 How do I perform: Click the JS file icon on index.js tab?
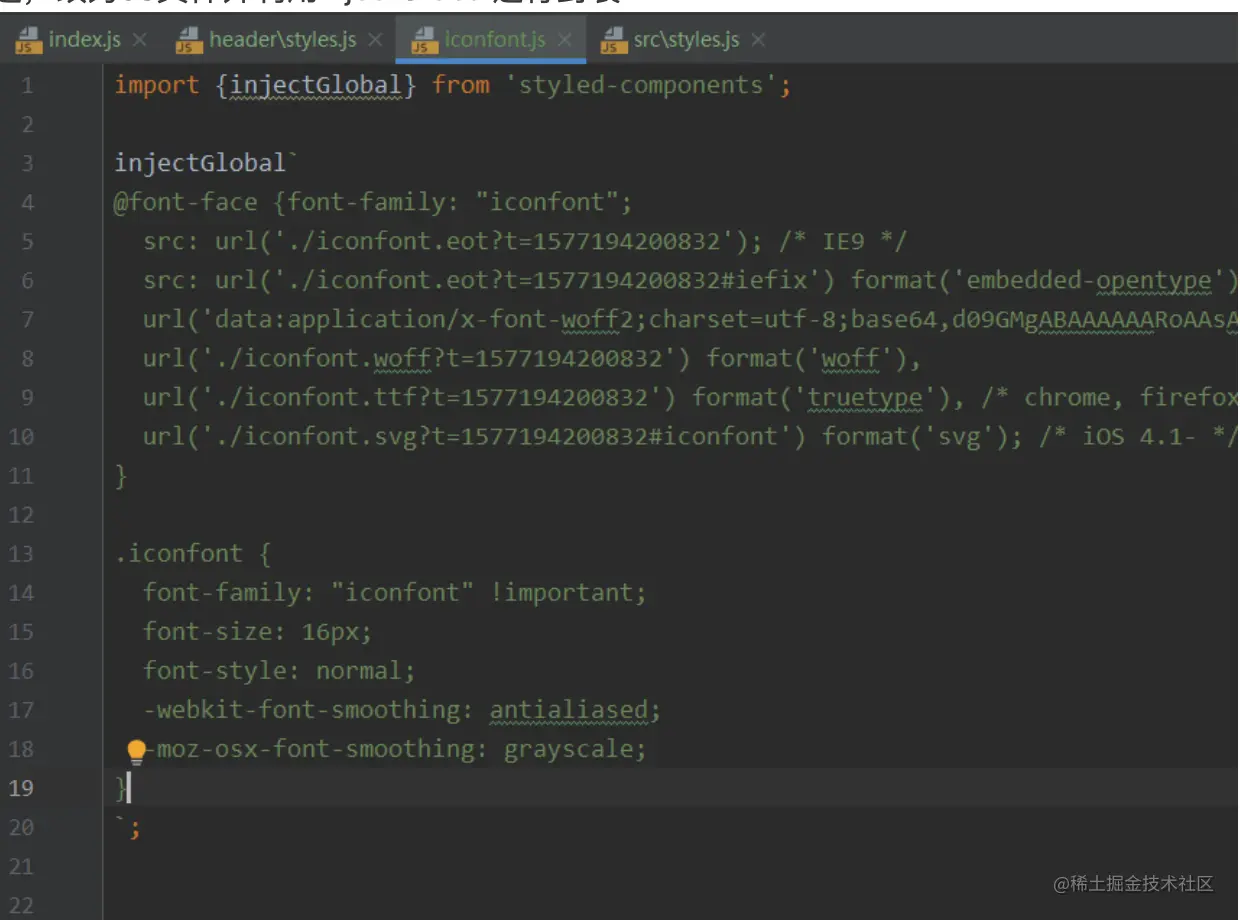(x=28, y=40)
